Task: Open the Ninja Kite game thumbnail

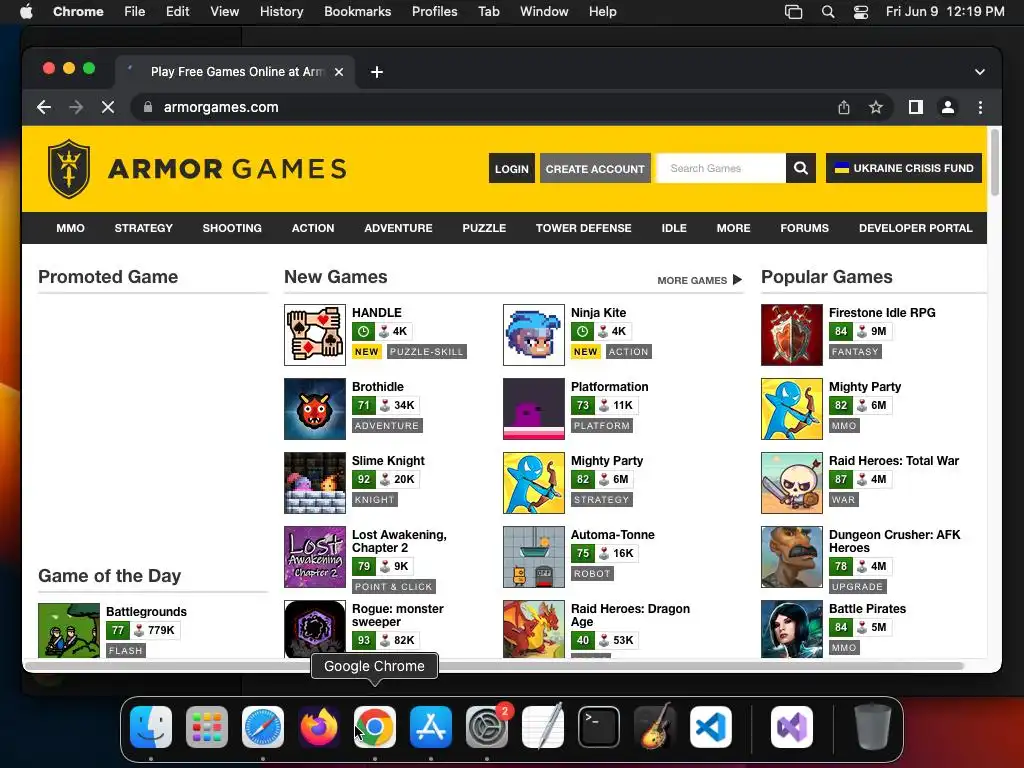Action: 534,335
